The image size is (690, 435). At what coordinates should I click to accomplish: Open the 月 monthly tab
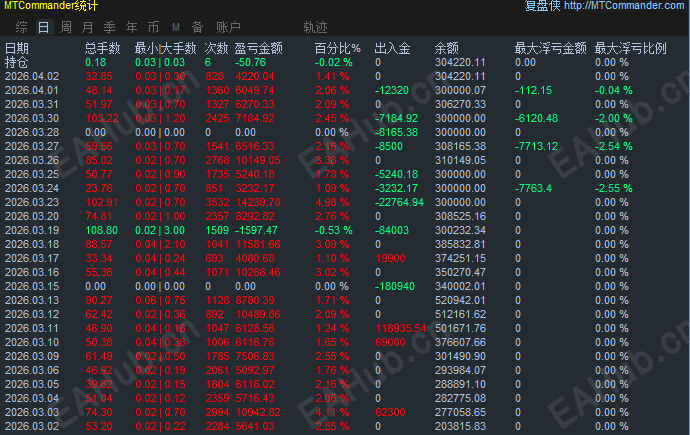tap(88, 27)
